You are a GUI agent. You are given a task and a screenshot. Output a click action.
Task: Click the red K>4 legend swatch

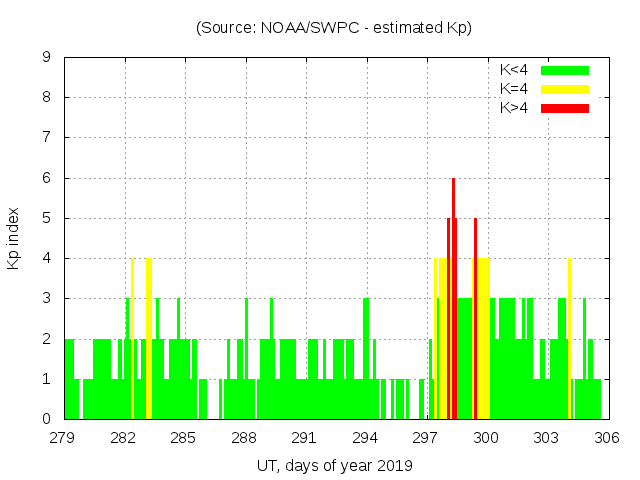click(565, 108)
